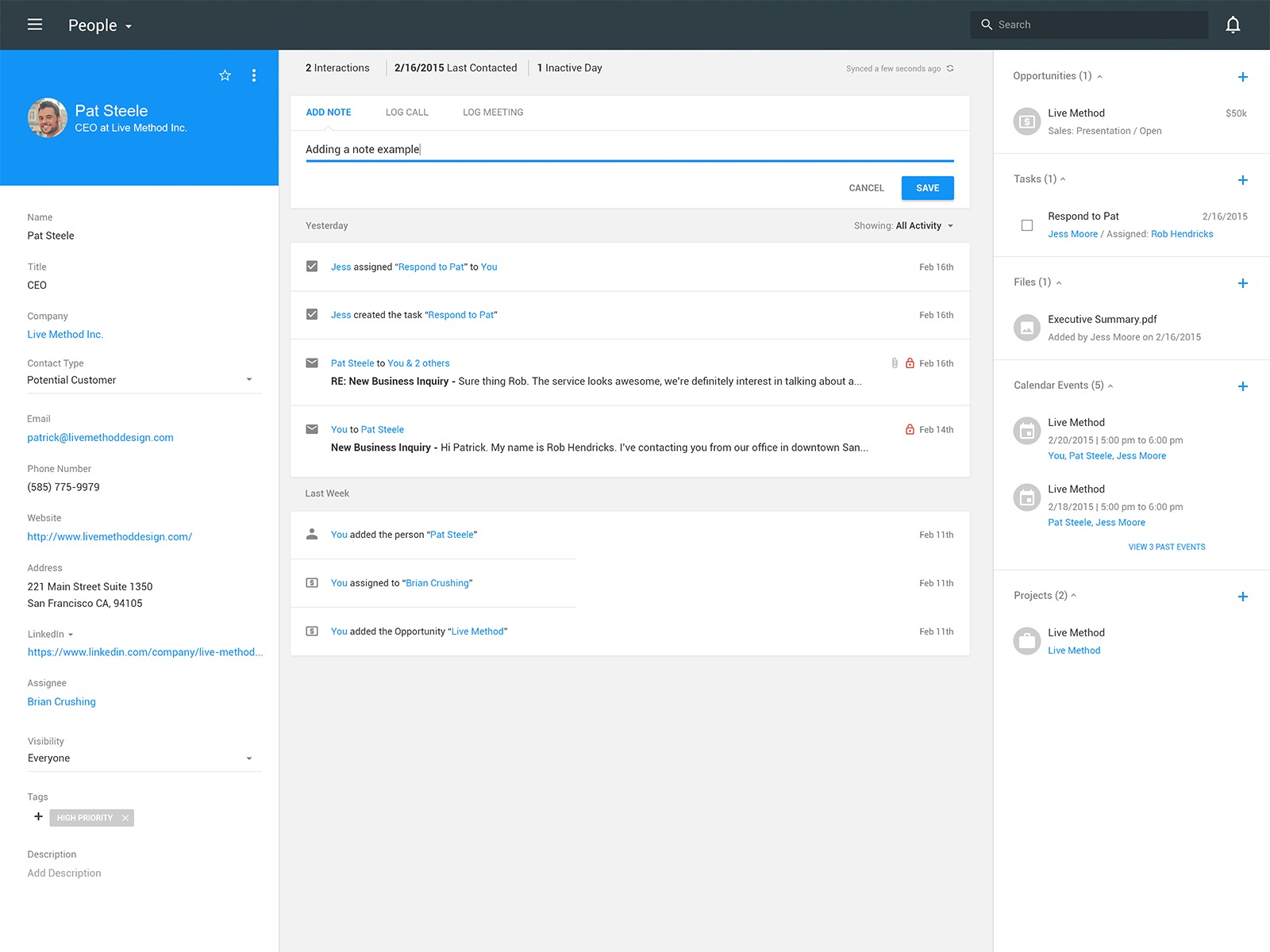Open the three-dot more options menu

254,75
